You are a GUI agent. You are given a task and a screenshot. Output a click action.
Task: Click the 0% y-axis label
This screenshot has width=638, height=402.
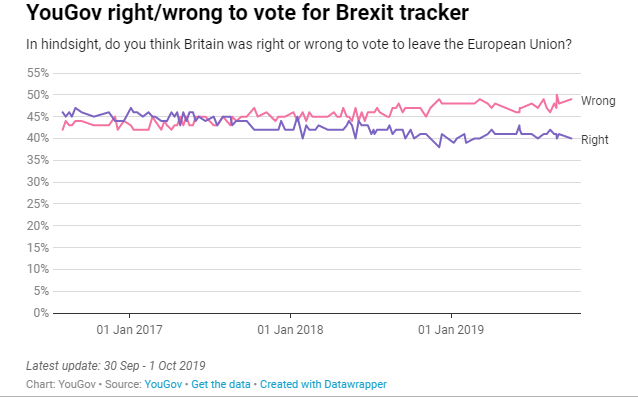point(40,314)
